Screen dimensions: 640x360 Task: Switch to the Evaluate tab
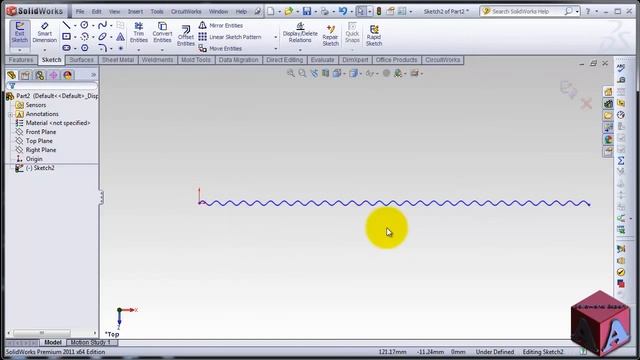click(x=322, y=60)
